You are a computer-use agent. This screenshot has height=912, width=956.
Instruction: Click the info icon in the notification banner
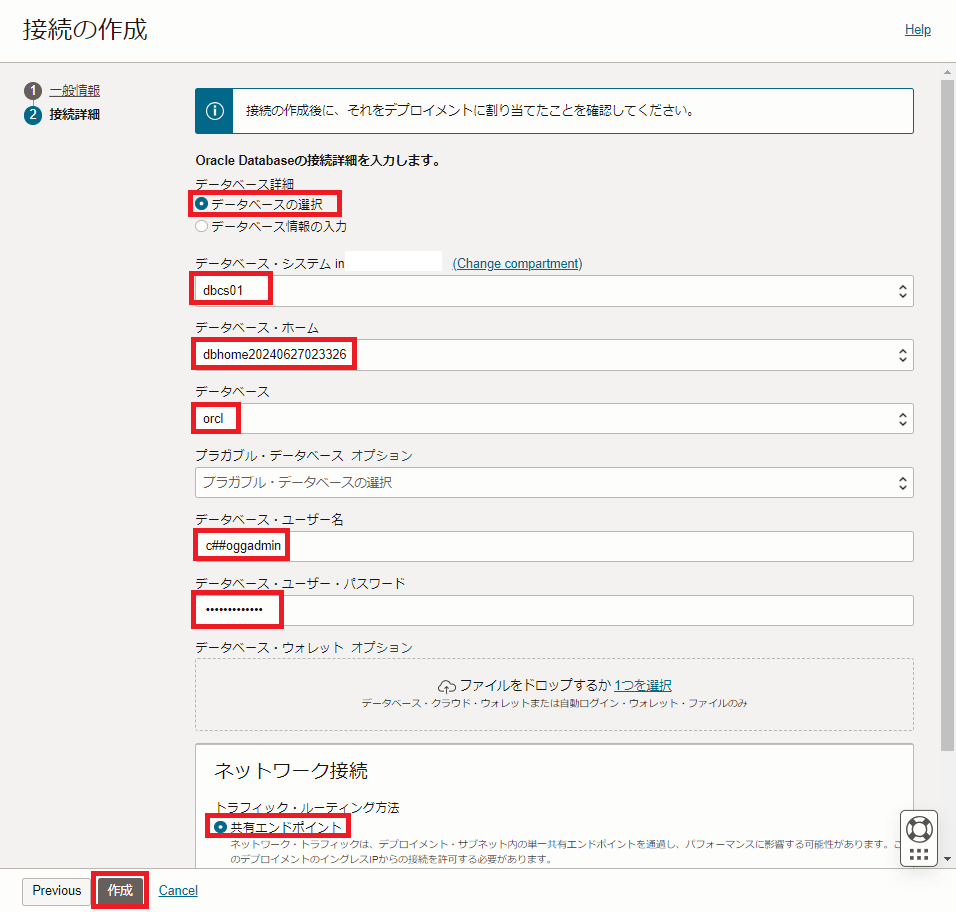(215, 111)
